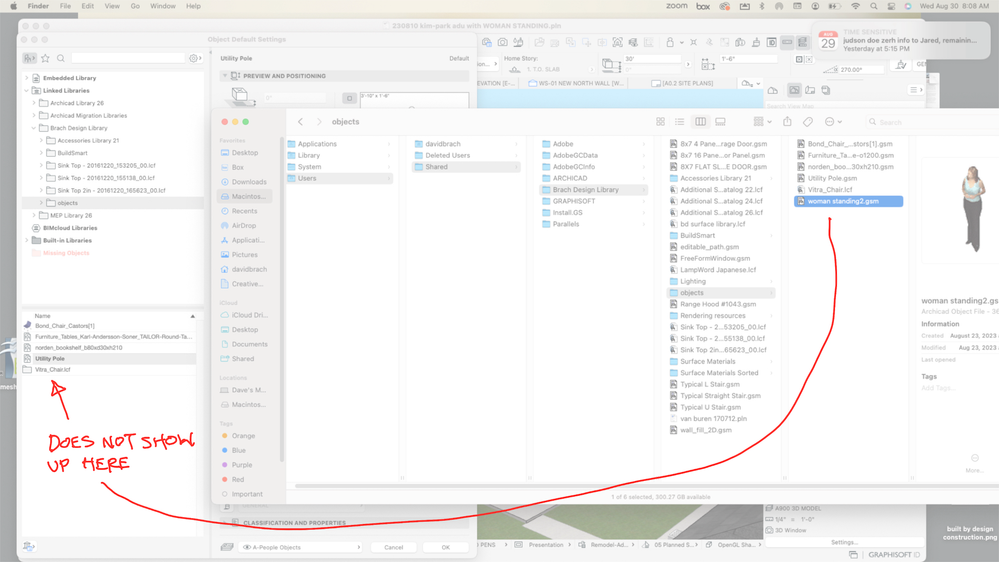Expand the Built-in Libraries node
The width and height of the screenshot is (999, 562).
pos(27,240)
